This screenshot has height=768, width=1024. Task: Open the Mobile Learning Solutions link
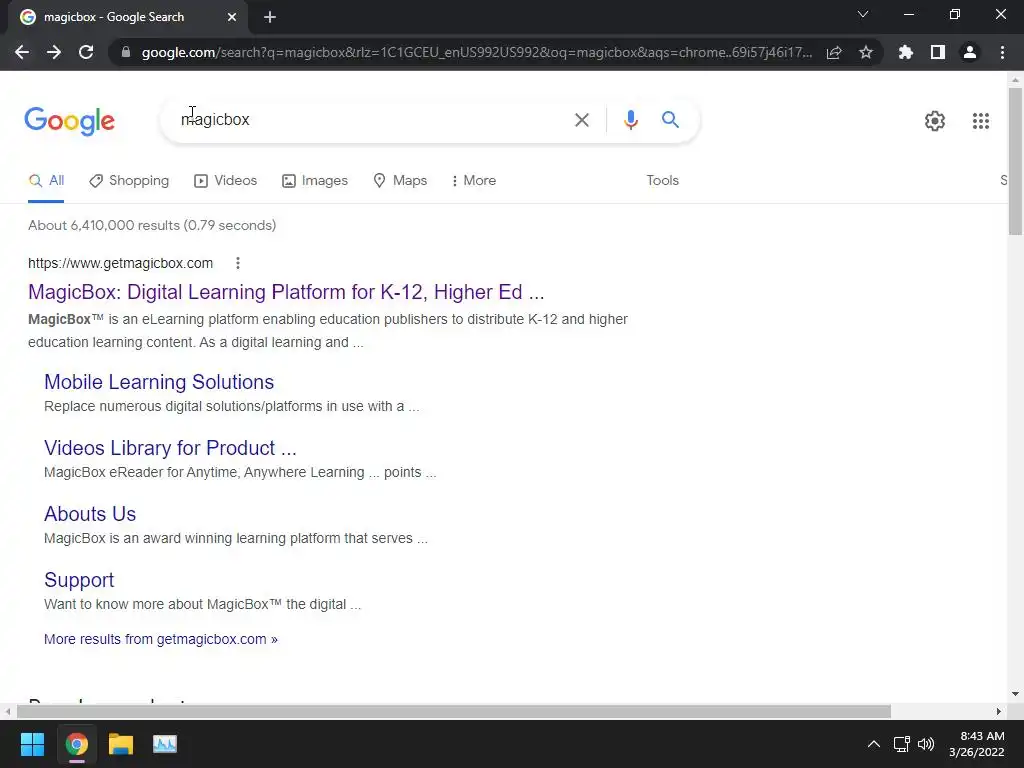point(159,382)
